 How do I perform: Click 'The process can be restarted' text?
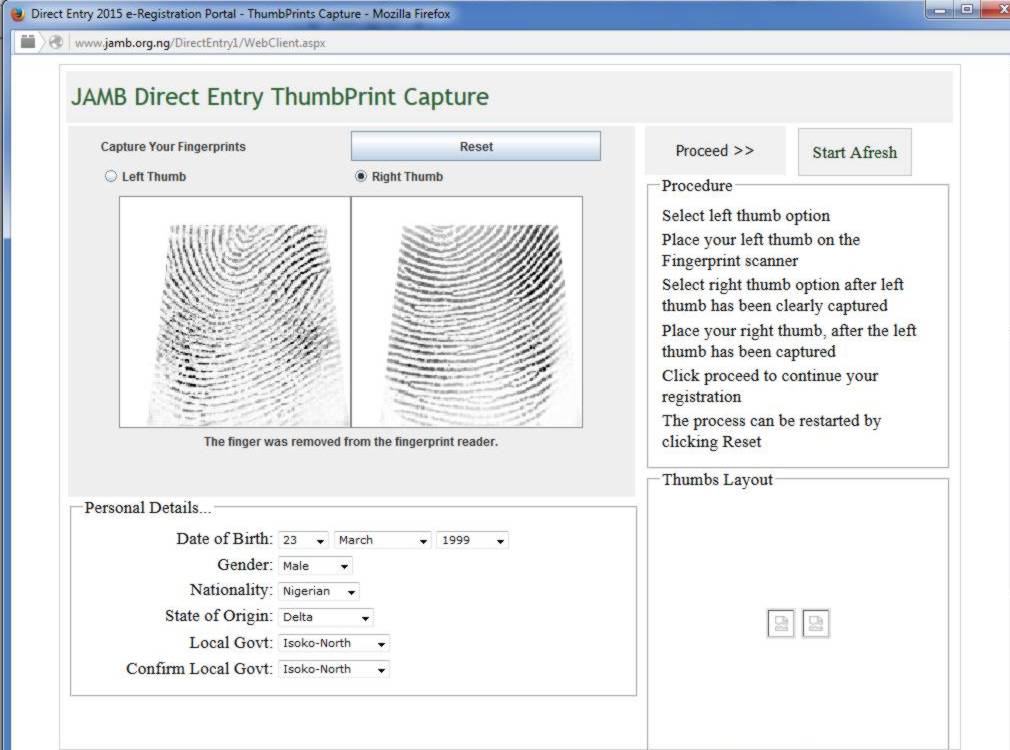click(x=771, y=431)
